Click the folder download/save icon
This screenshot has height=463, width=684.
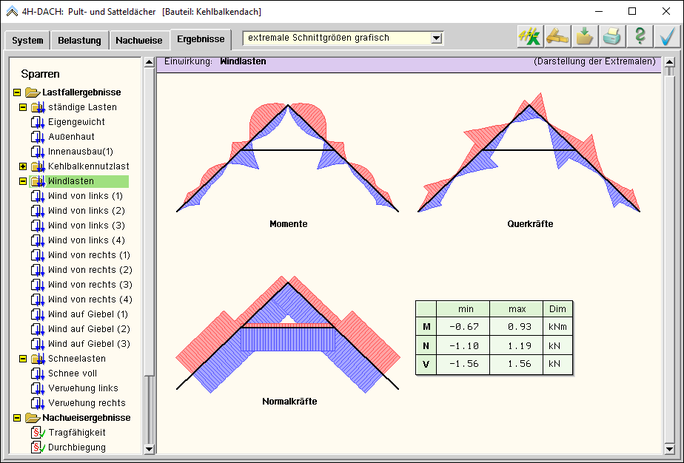point(585,38)
